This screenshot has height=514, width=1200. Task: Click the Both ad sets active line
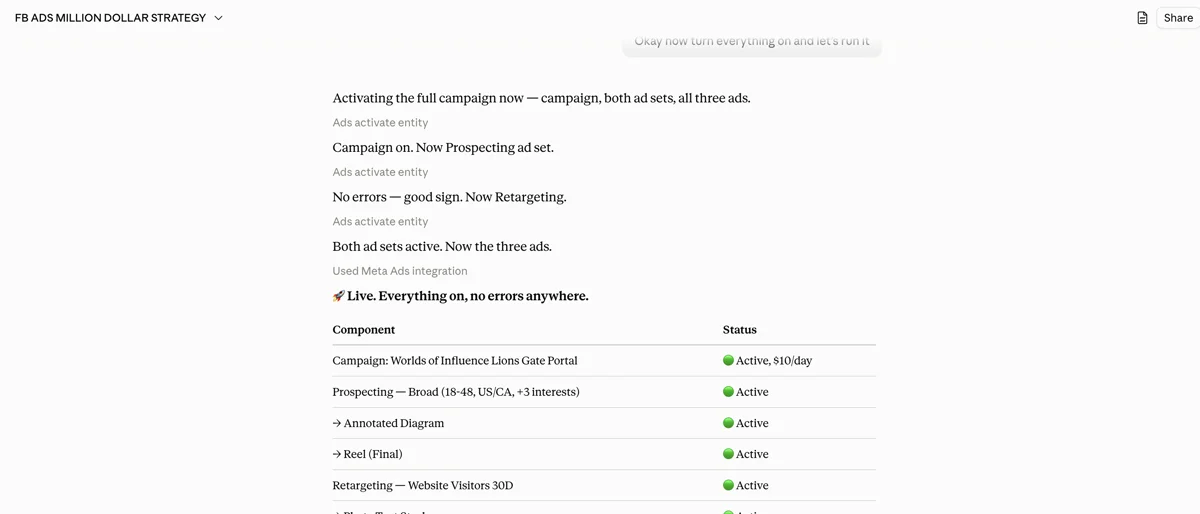pyautogui.click(x=442, y=247)
